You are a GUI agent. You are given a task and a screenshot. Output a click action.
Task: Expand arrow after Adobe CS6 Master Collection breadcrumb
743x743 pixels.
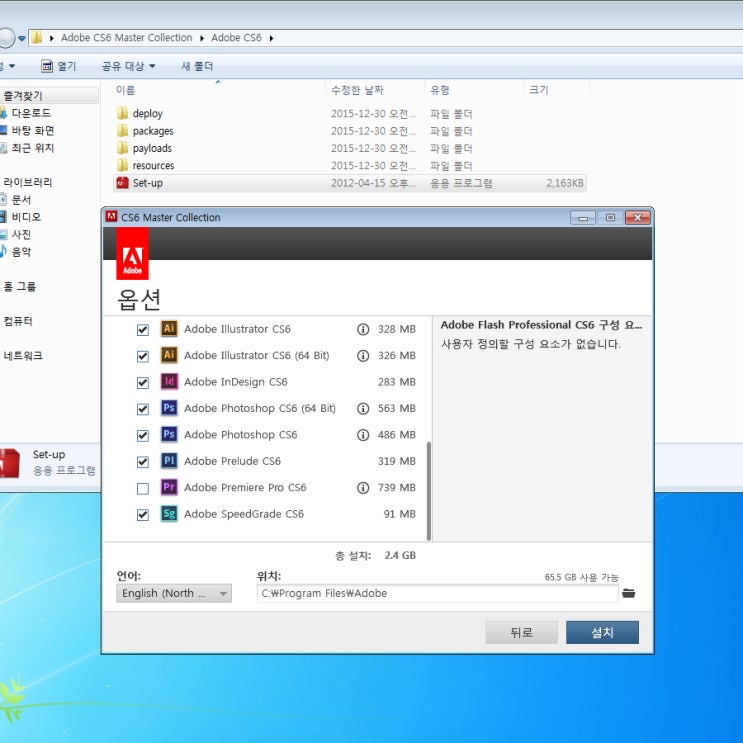[x=202, y=38]
